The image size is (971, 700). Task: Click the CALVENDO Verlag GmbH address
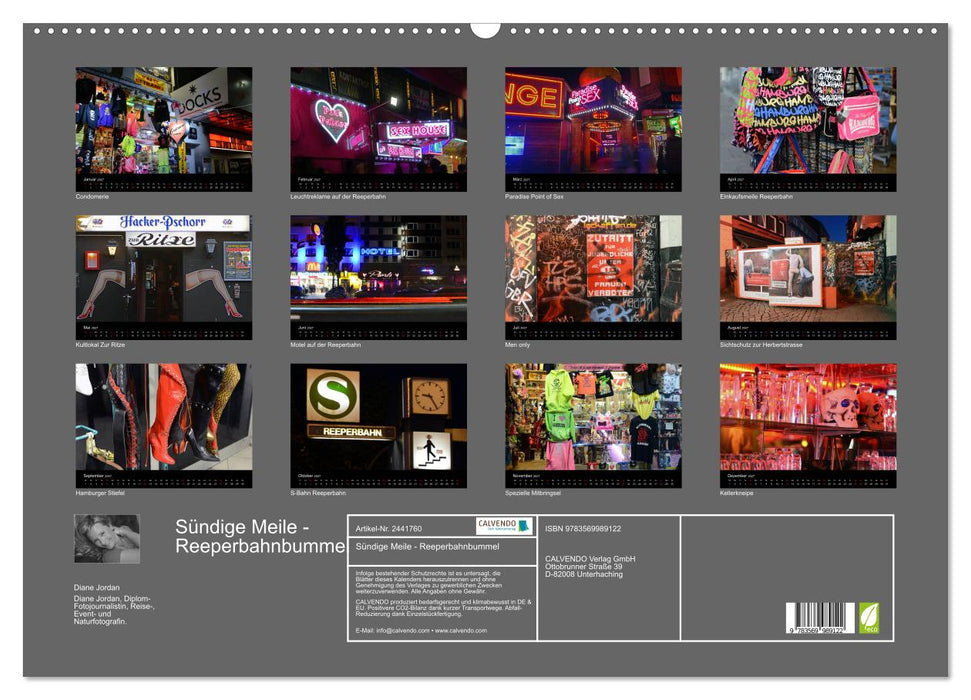pyautogui.click(x=590, y=567)
